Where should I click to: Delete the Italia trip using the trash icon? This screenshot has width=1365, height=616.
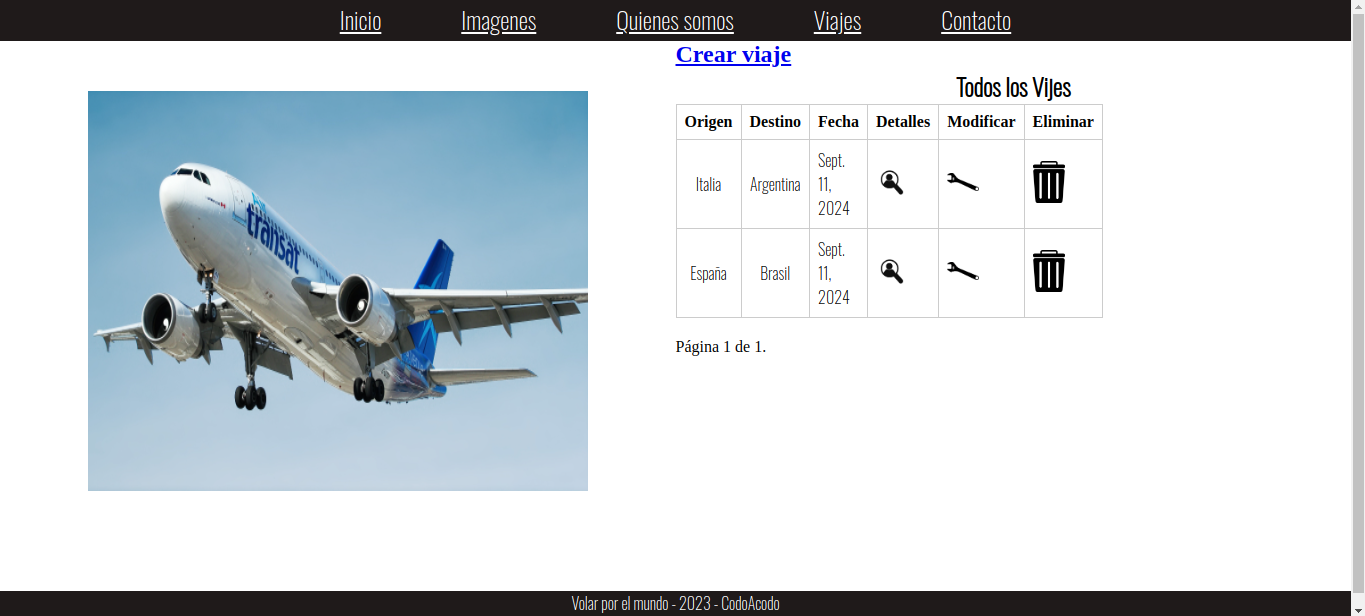pos(1048,183)
